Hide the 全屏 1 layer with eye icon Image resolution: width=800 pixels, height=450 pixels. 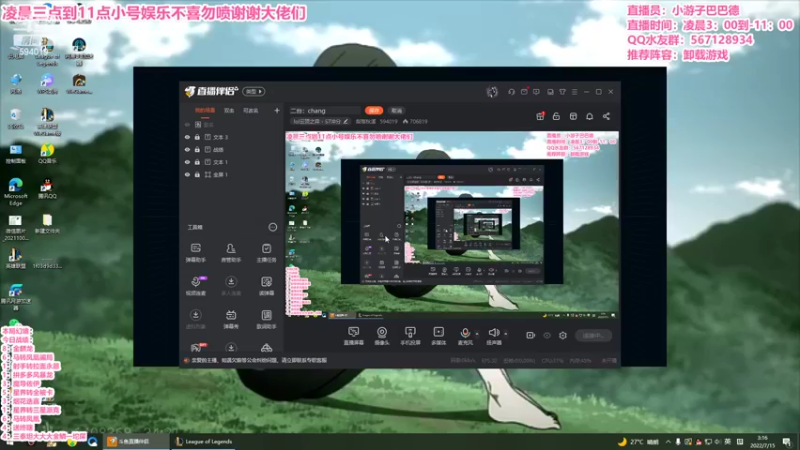tap(187, 174)
